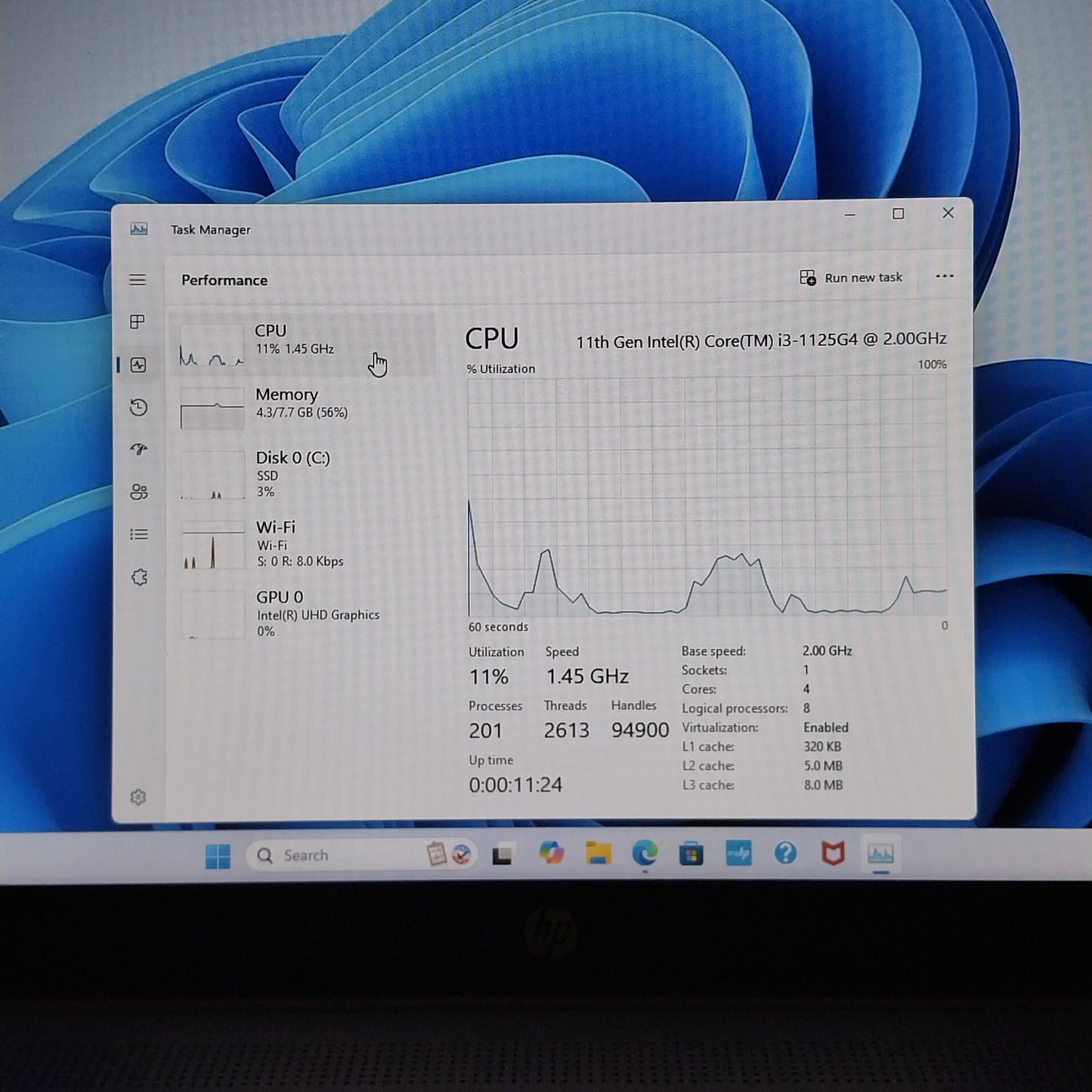
Task: Click the Task Manager title bar app icon
Action: click(x=139, y=229)
